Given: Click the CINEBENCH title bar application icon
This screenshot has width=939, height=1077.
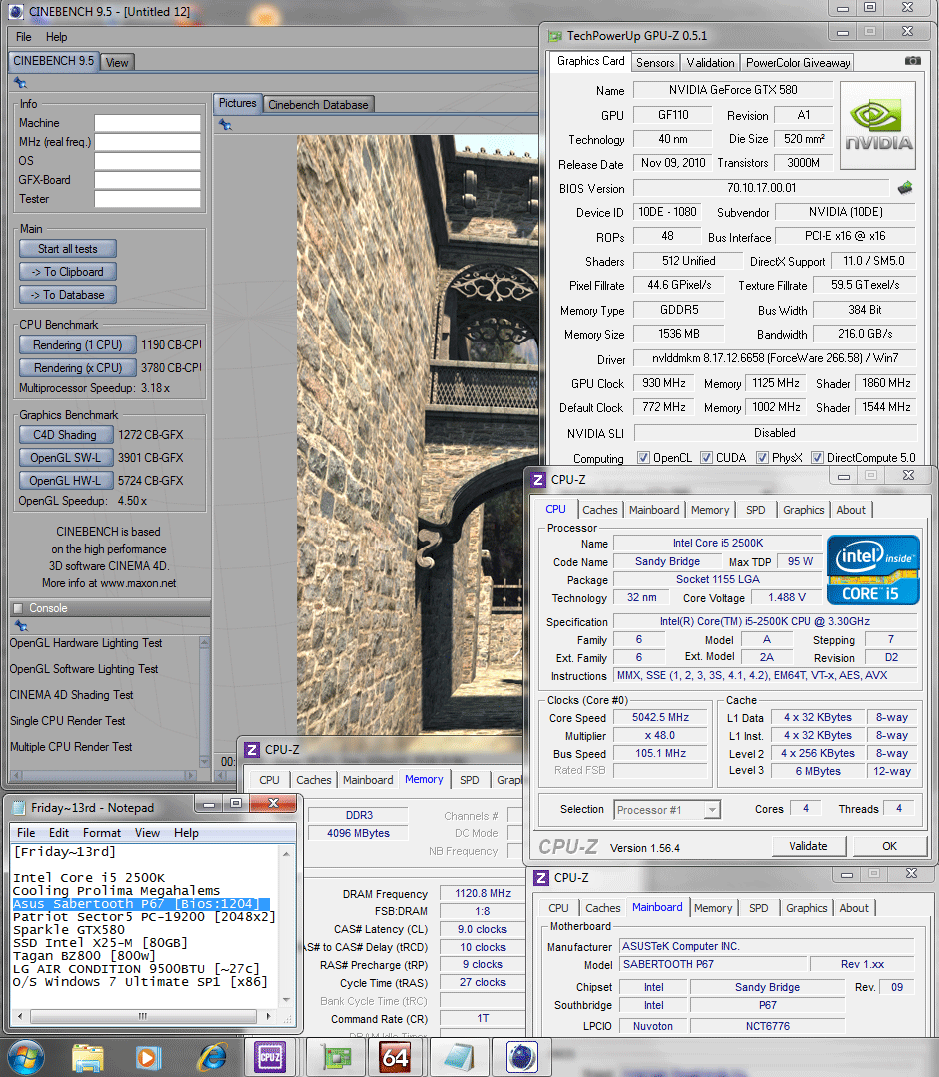Looking at the screenshot, I should 16,11.
